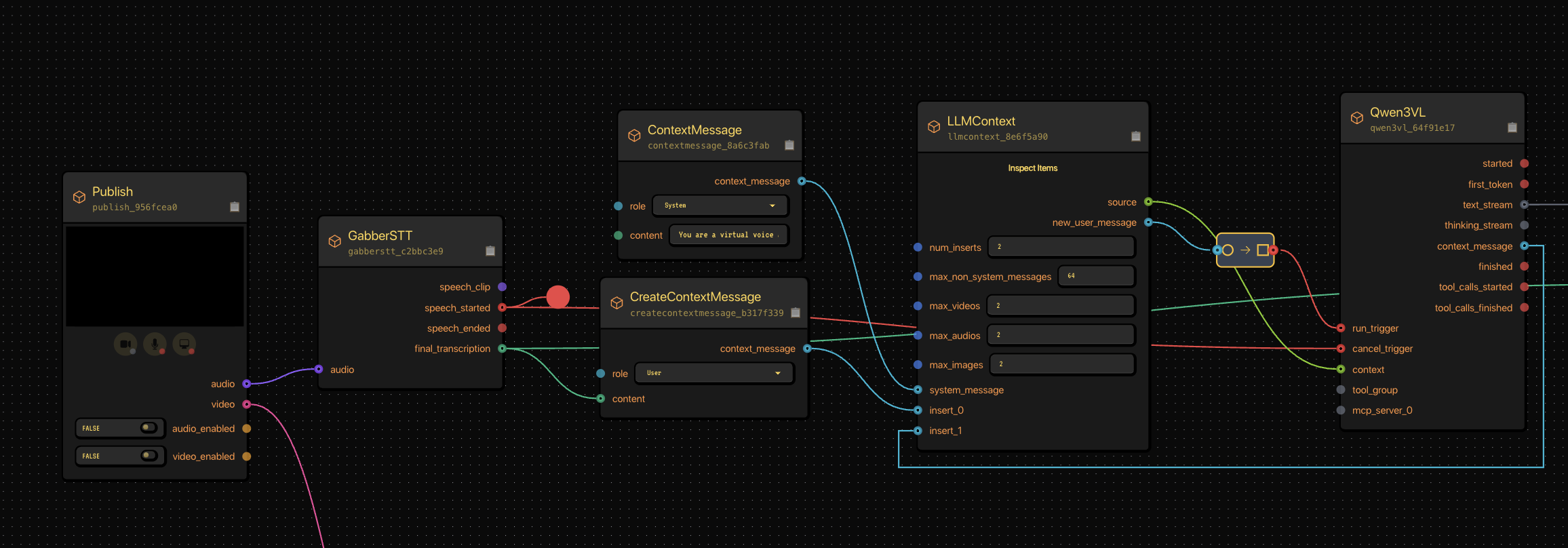The height and width of the screenshot is (548, 1568).
Task: Click the num_inserts input field
Action: pyautogui.click(x=1061, y=247)
